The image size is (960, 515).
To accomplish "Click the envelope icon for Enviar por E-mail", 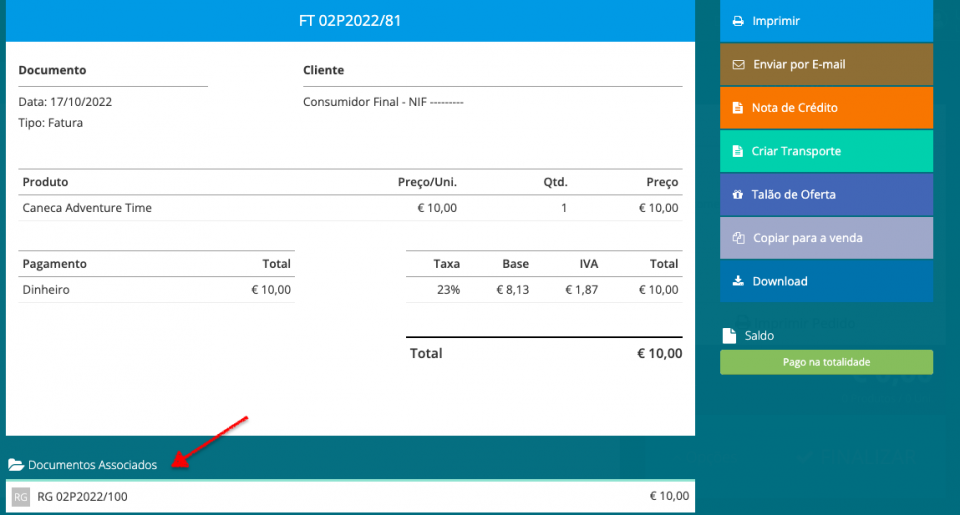I will click(x=738, y=65).
